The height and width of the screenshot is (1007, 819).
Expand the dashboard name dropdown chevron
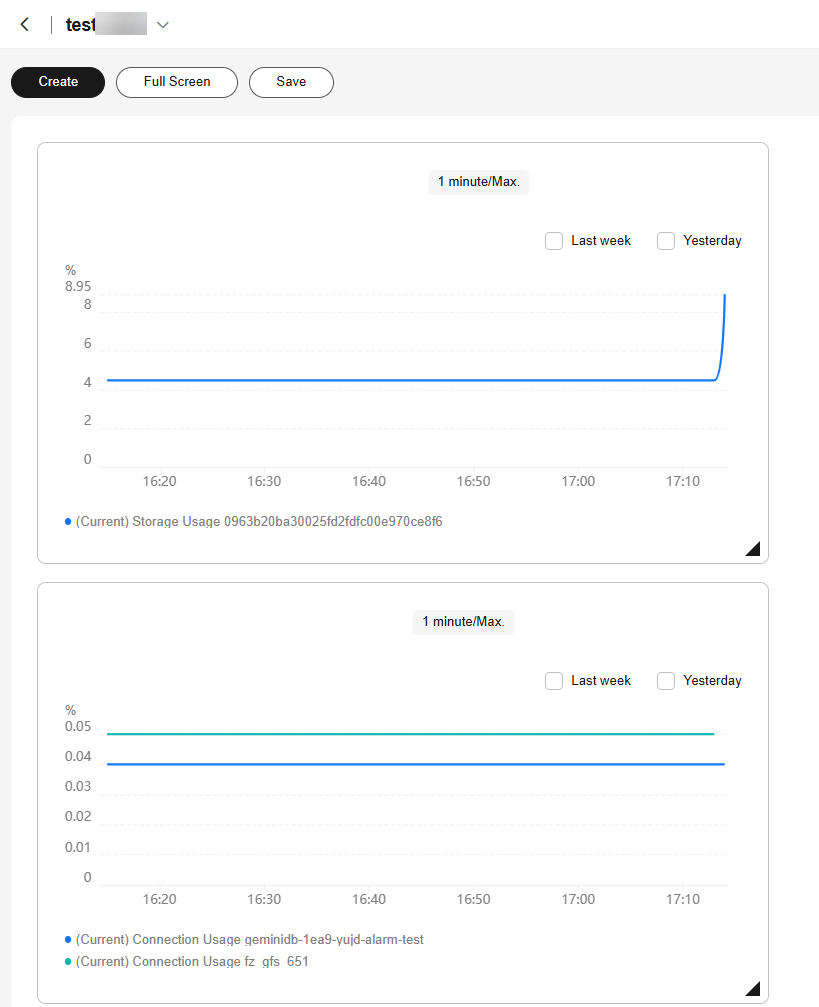(x=163, y=25)
